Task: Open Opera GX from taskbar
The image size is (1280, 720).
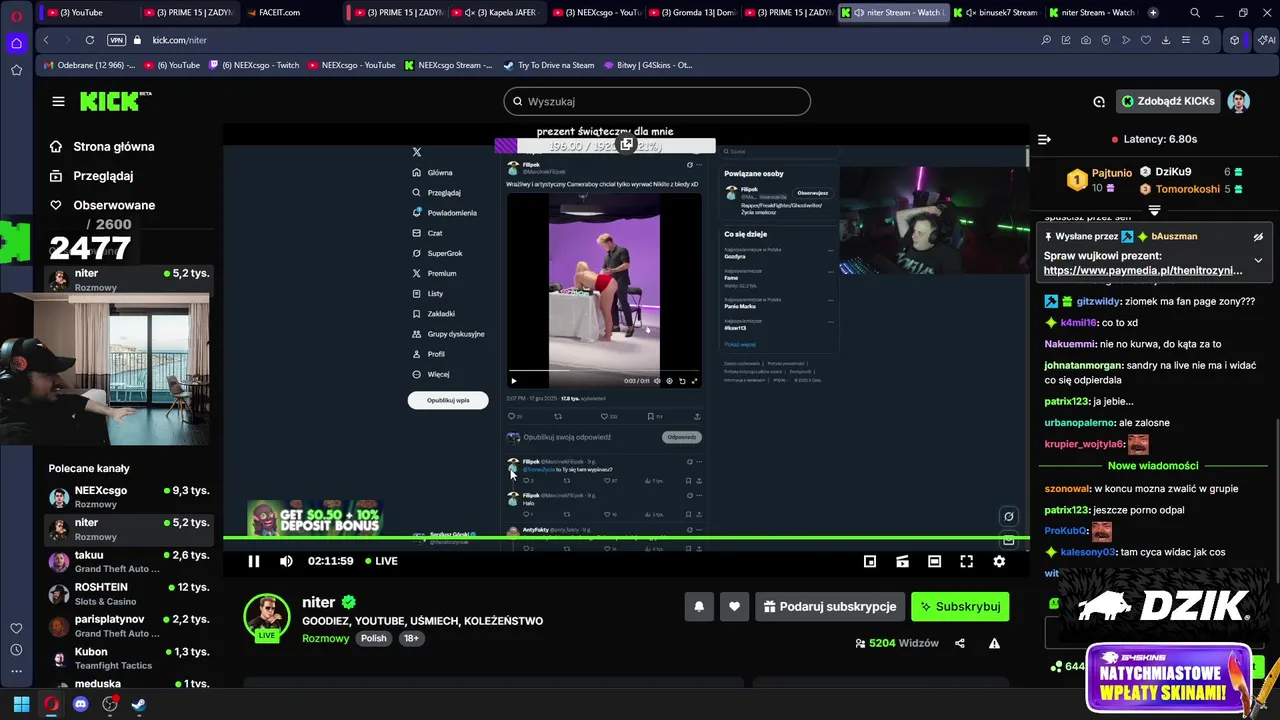Action: pos(51,704)
